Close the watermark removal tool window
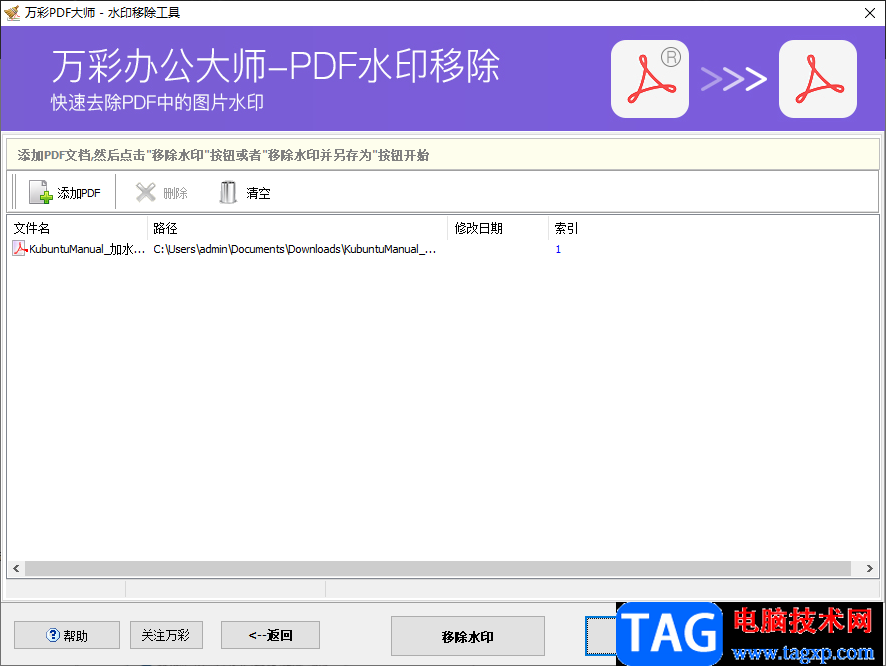 click(870, 12)
